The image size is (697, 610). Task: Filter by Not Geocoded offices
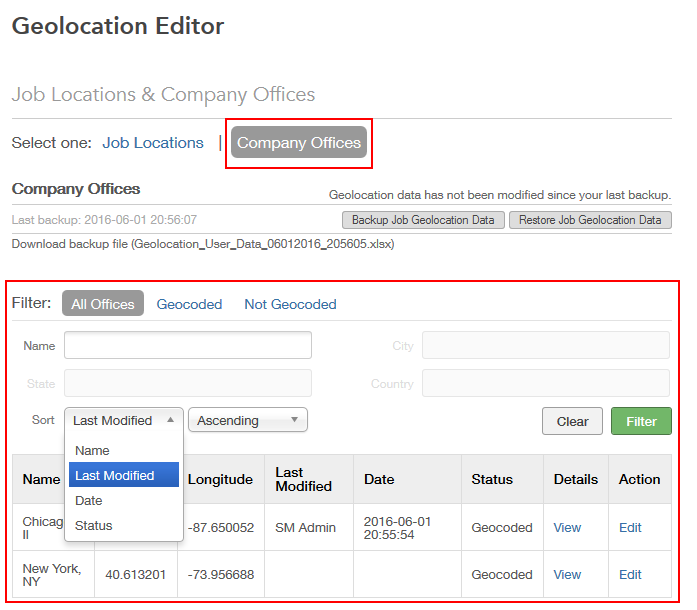(x=290, y=304)
